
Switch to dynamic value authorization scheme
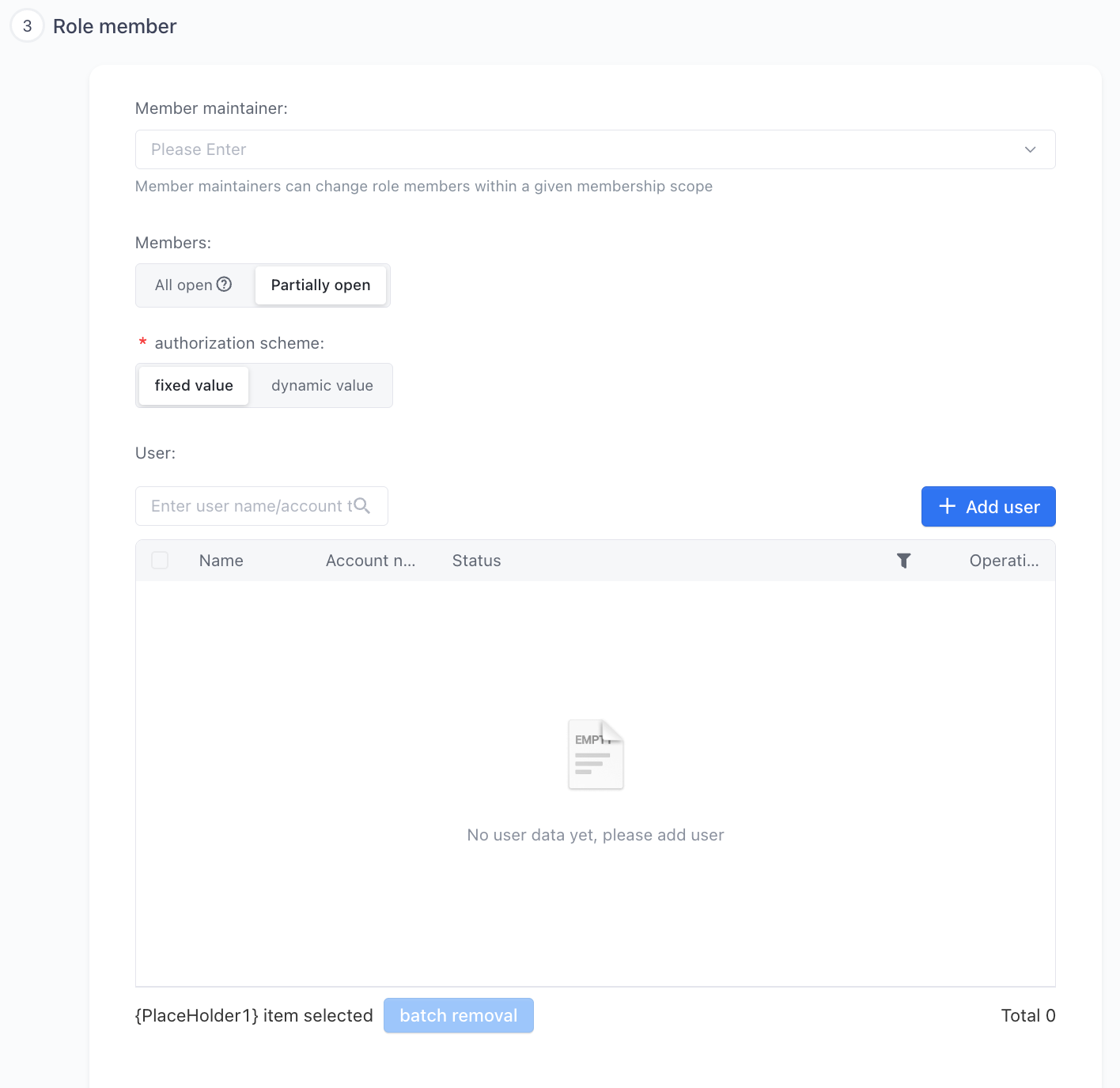tap(322, 385)
